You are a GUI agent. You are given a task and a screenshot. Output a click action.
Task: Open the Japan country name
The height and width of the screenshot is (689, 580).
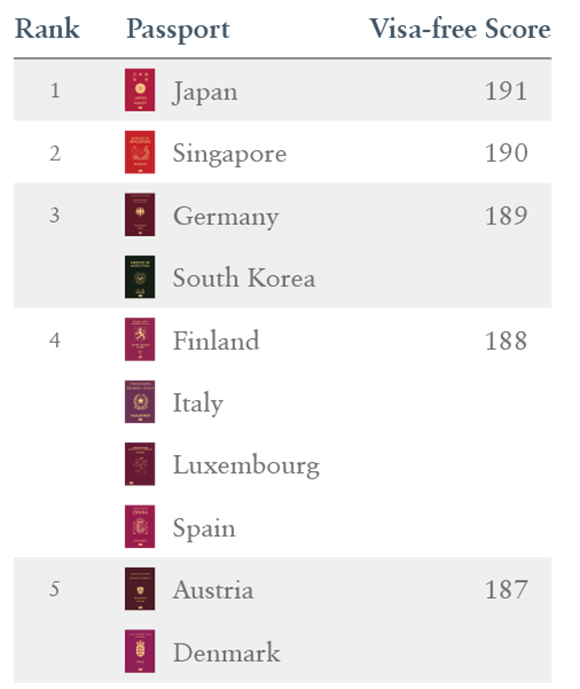point(205,92)
